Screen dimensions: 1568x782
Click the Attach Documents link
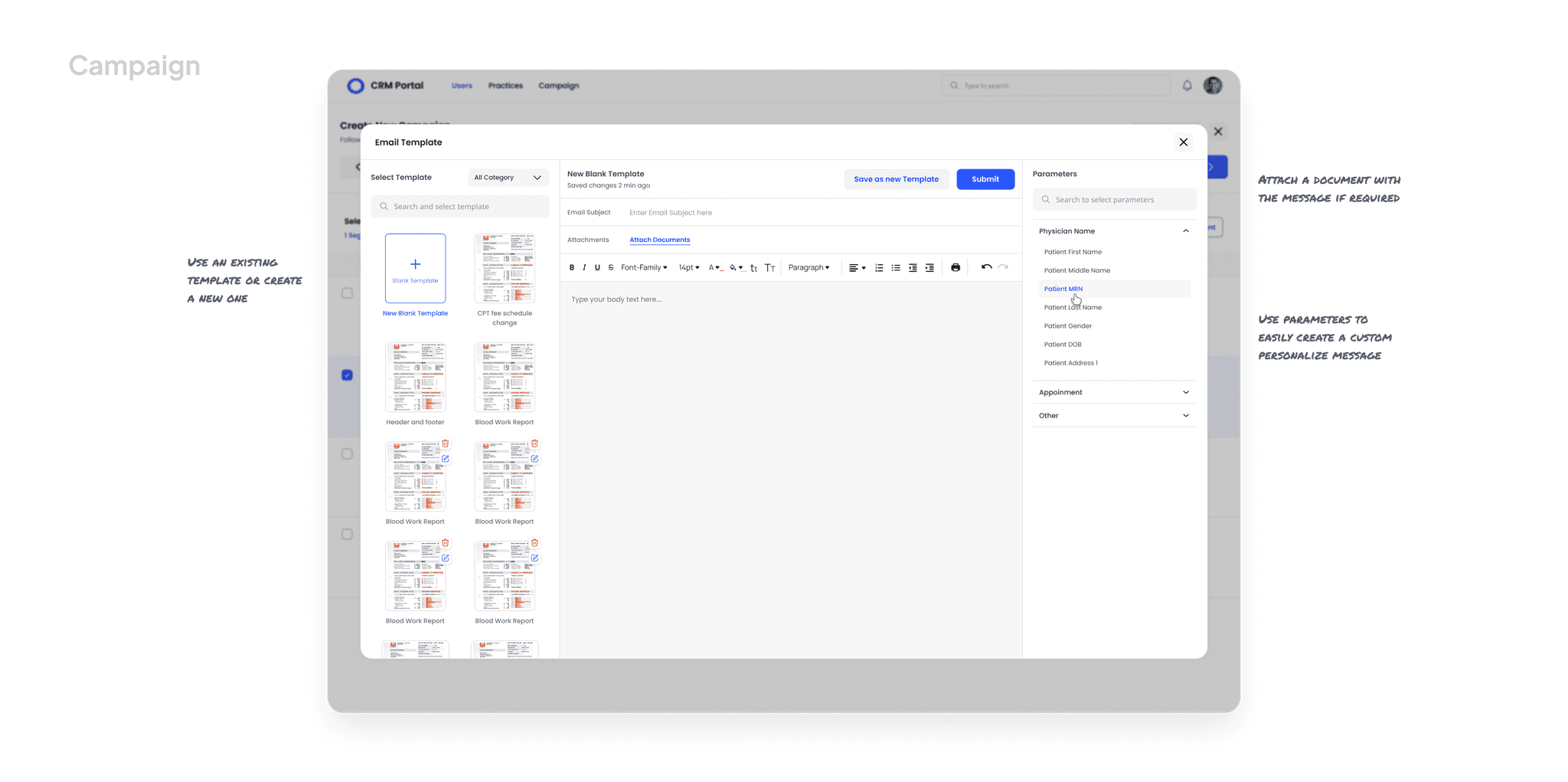point(659,240)
